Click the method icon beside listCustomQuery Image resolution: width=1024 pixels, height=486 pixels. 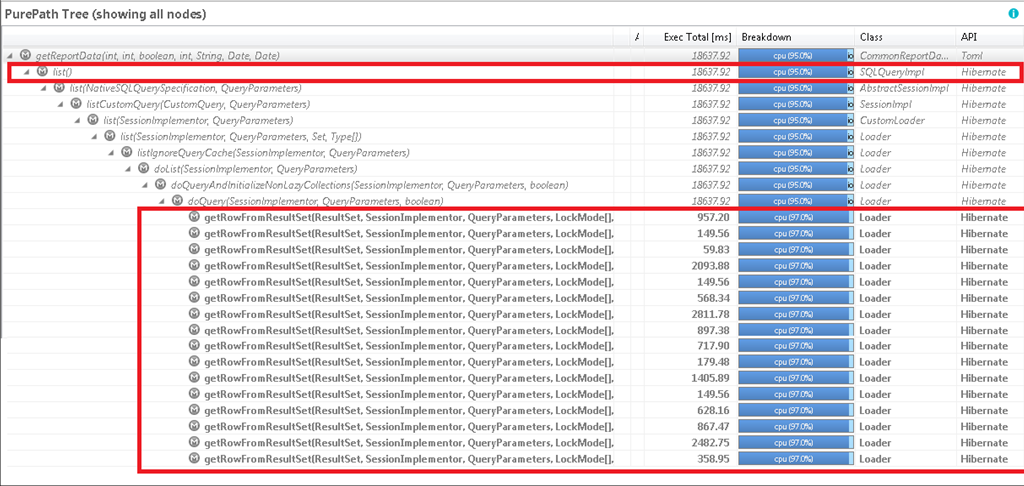[76, 104]
